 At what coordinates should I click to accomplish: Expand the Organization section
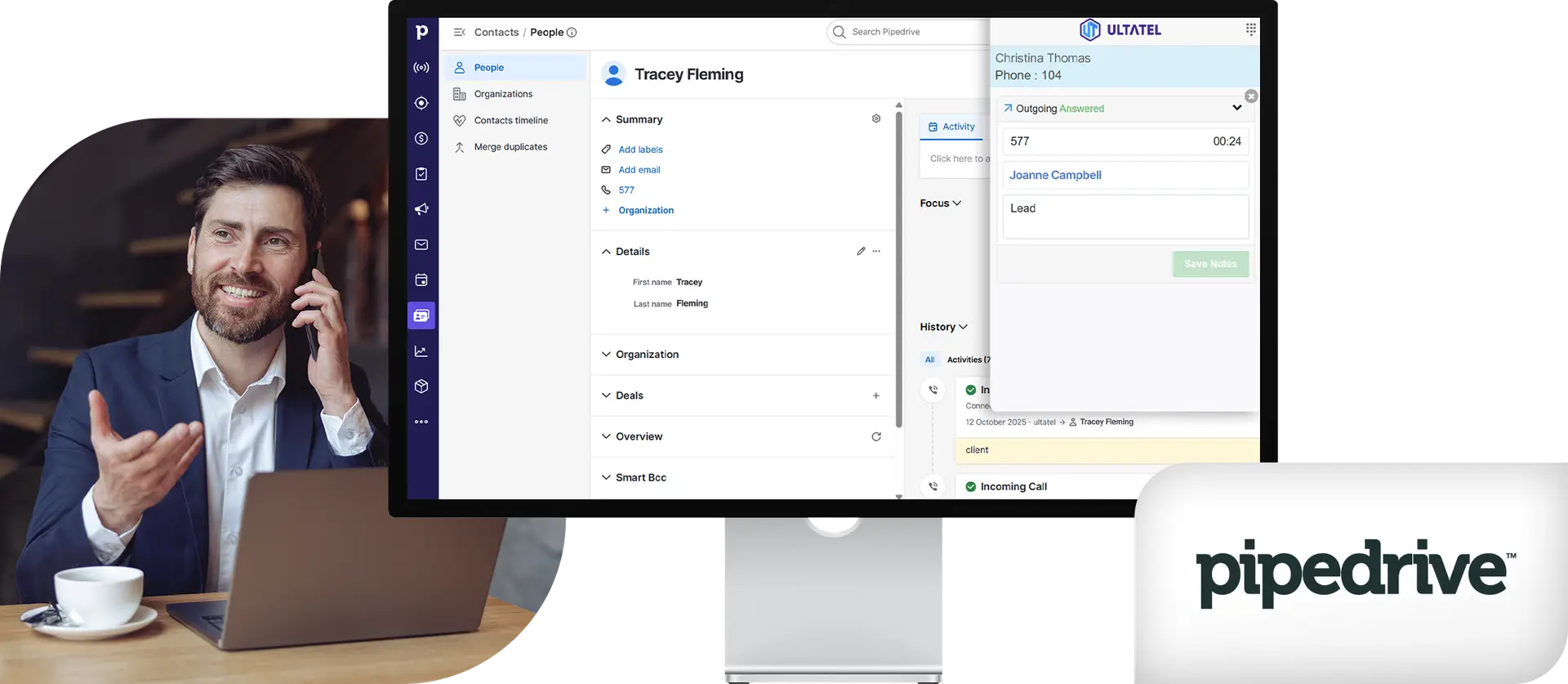606,355
